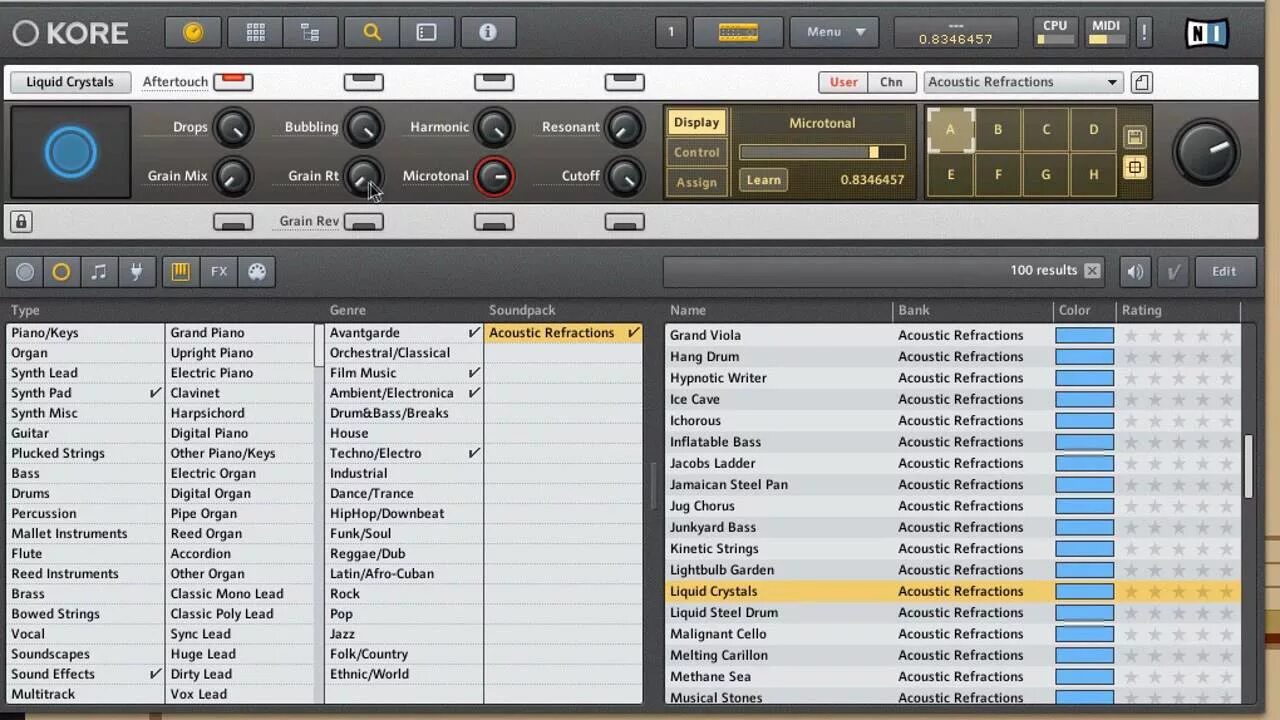Toggle the browser magnifier icon
1280x720 pixels.
372,32
